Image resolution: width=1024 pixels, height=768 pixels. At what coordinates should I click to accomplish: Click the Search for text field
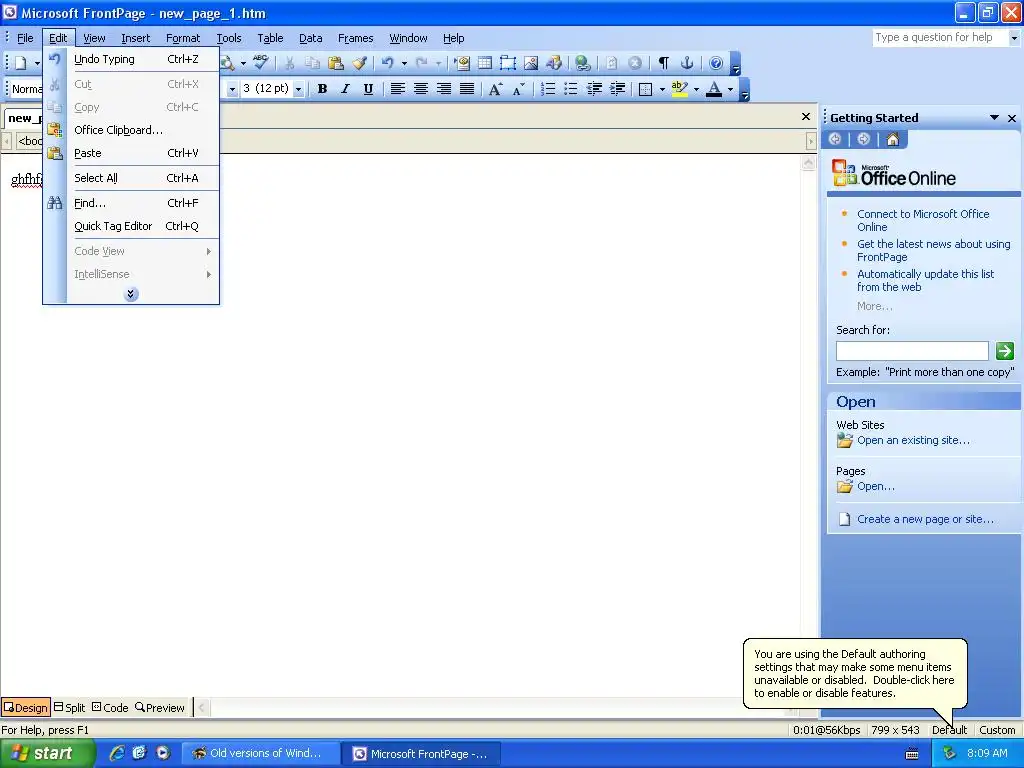(x=912, y=351)
